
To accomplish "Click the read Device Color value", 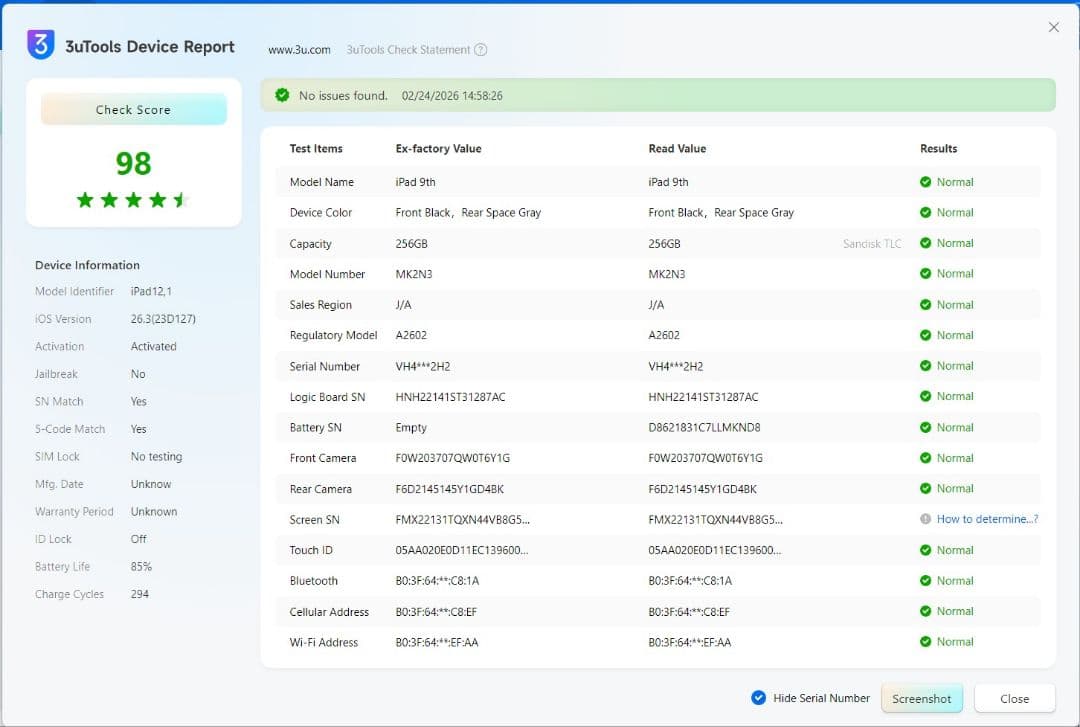I will (x=721, y=212).
